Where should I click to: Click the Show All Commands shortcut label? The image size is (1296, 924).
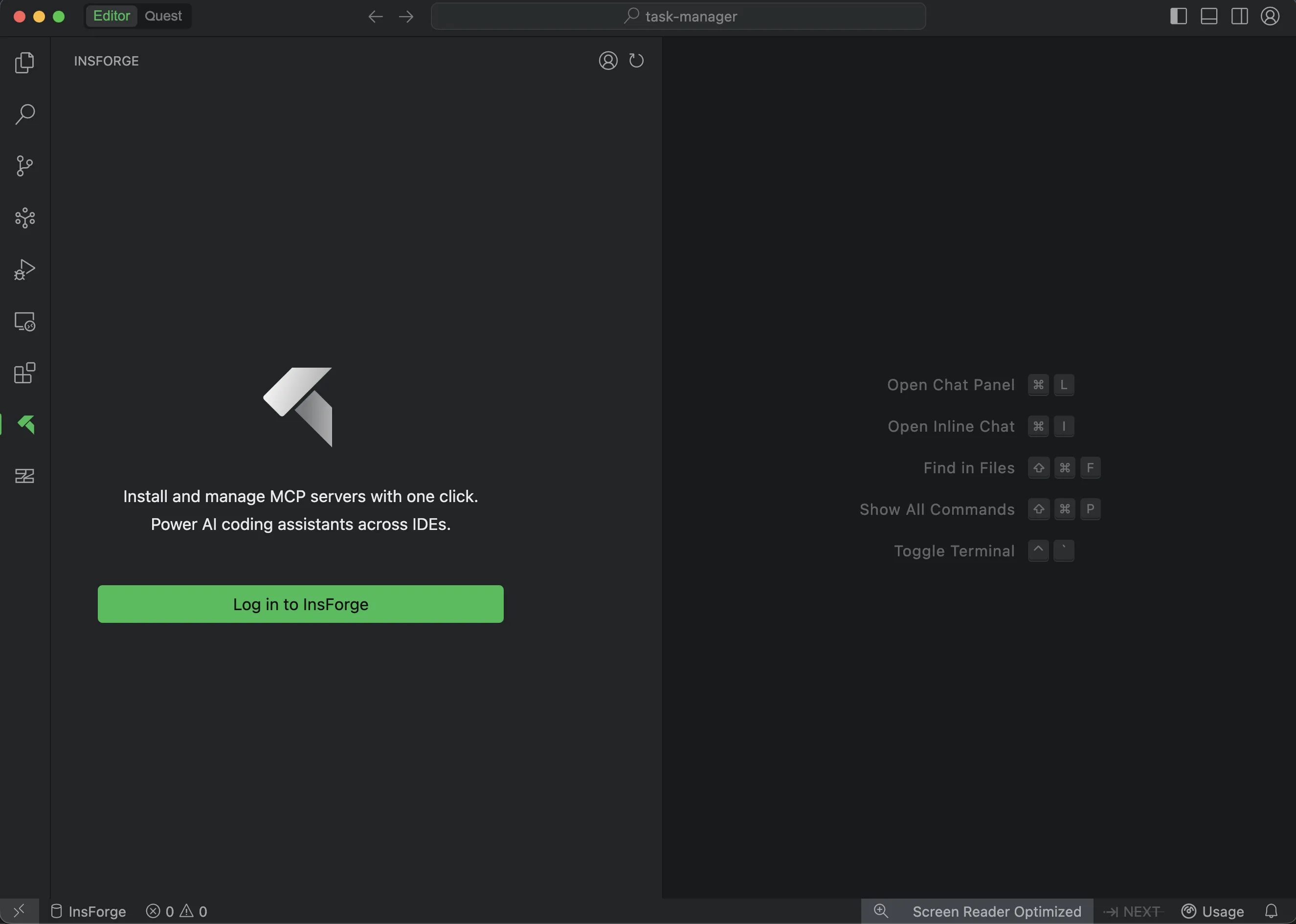pyautogui.click(x=937, y=510)
